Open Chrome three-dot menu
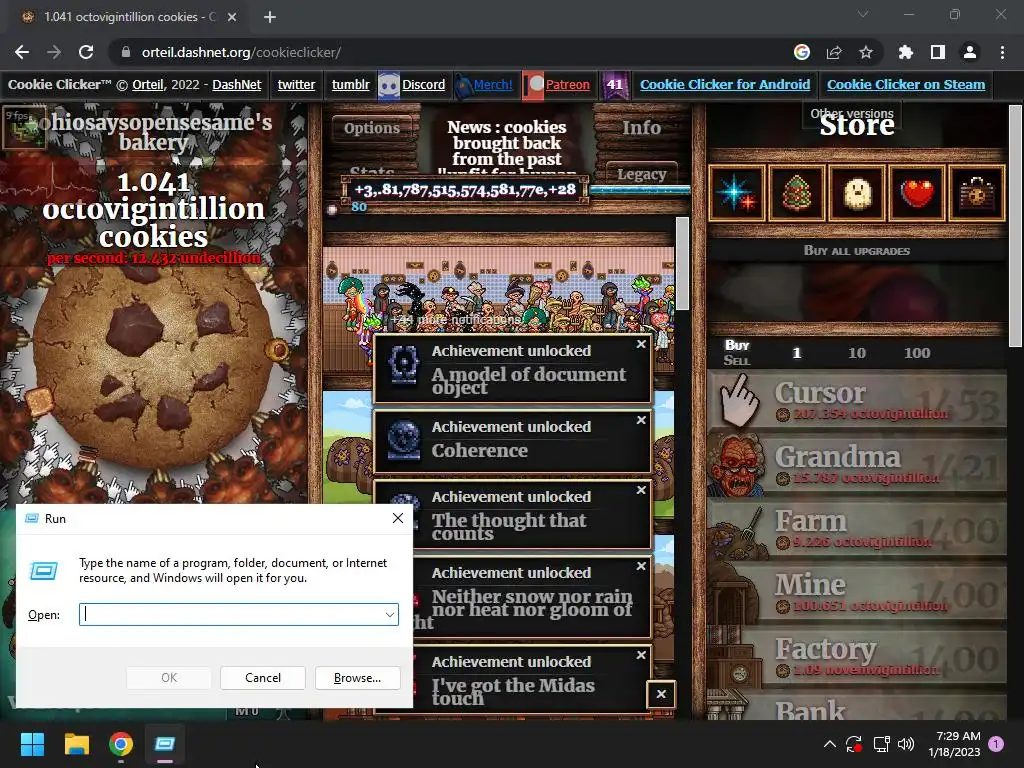This screenshot has width=1024, height=768. (x=1002, y=52)
